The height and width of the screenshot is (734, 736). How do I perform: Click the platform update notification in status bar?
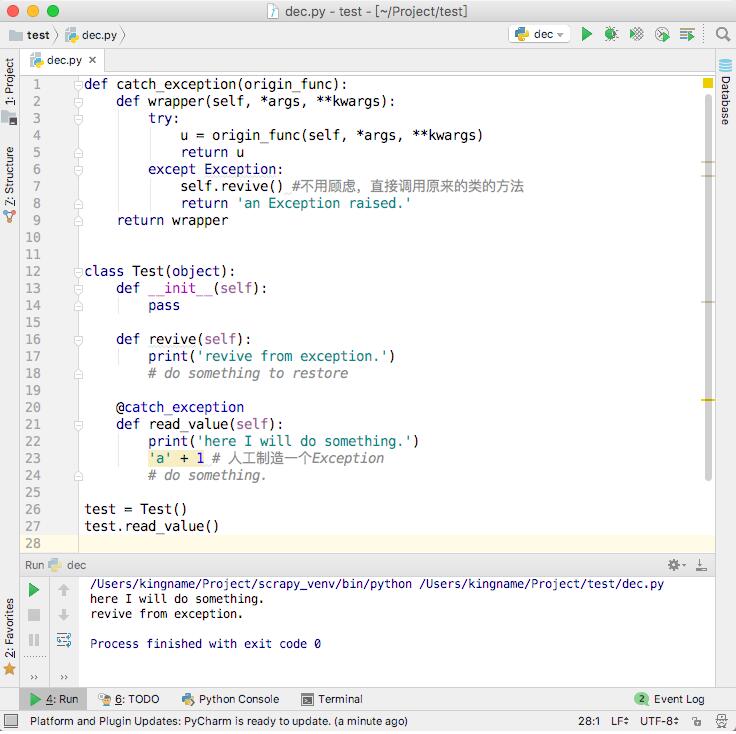click(x=218, y=721)
